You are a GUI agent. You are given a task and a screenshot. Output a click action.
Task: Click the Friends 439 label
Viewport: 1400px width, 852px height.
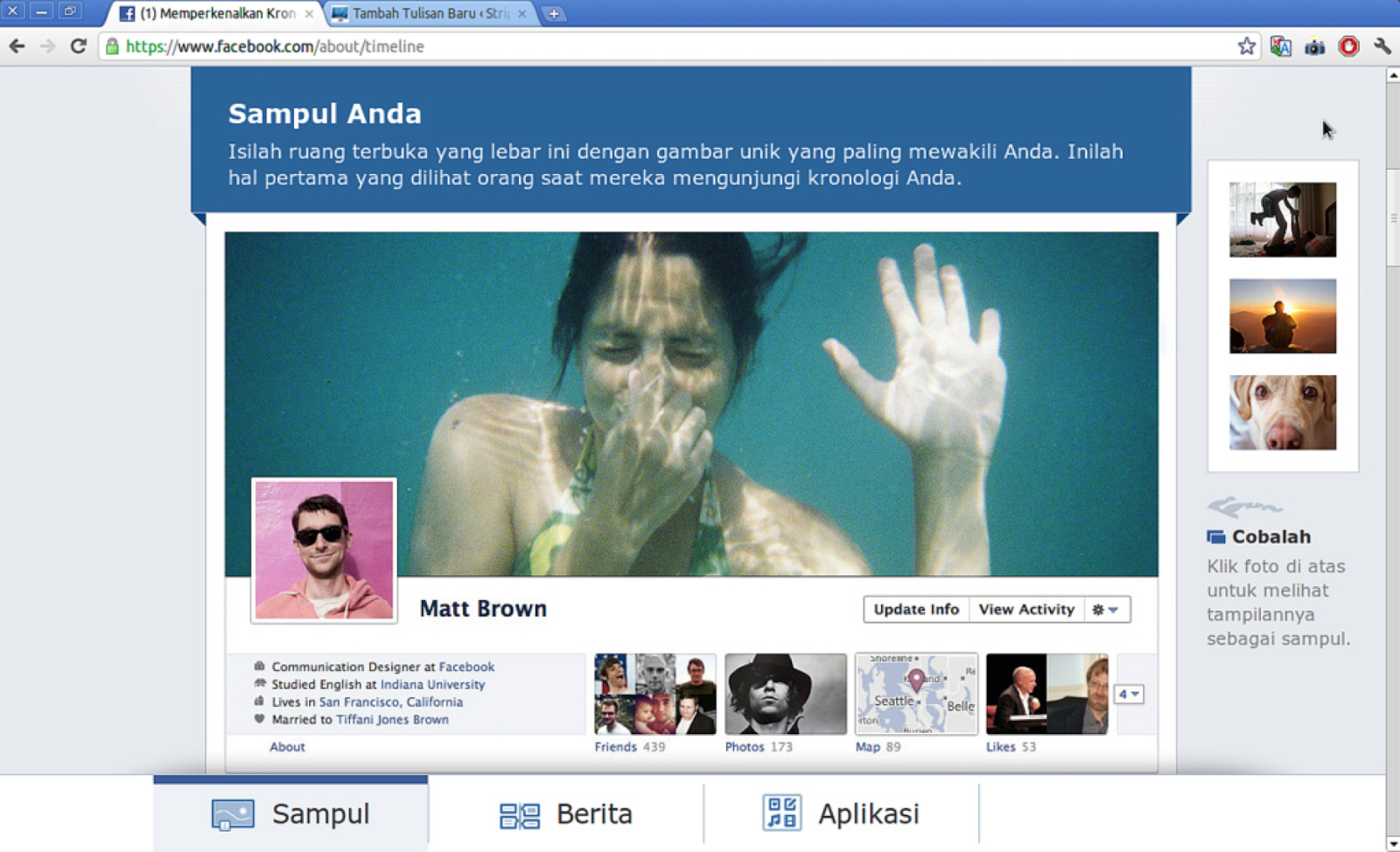tap(630, 747)
